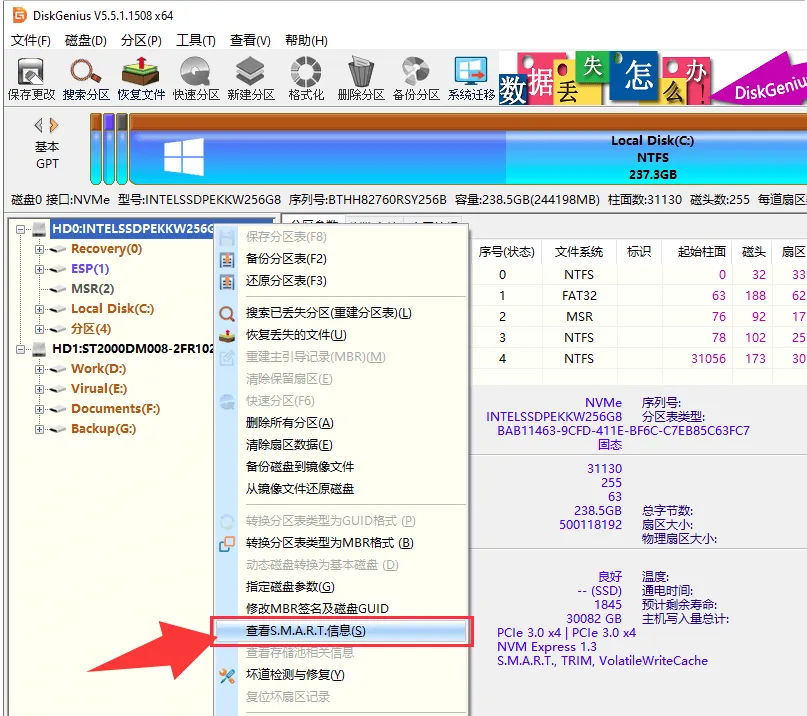Start the 系统迁移 toolbar tool
This screenshot has height=716, width=807.
click(x=471, y=78)
